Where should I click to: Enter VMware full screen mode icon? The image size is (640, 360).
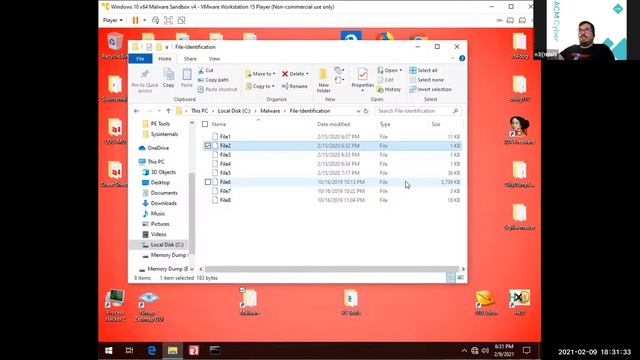[x=168, y=20]
